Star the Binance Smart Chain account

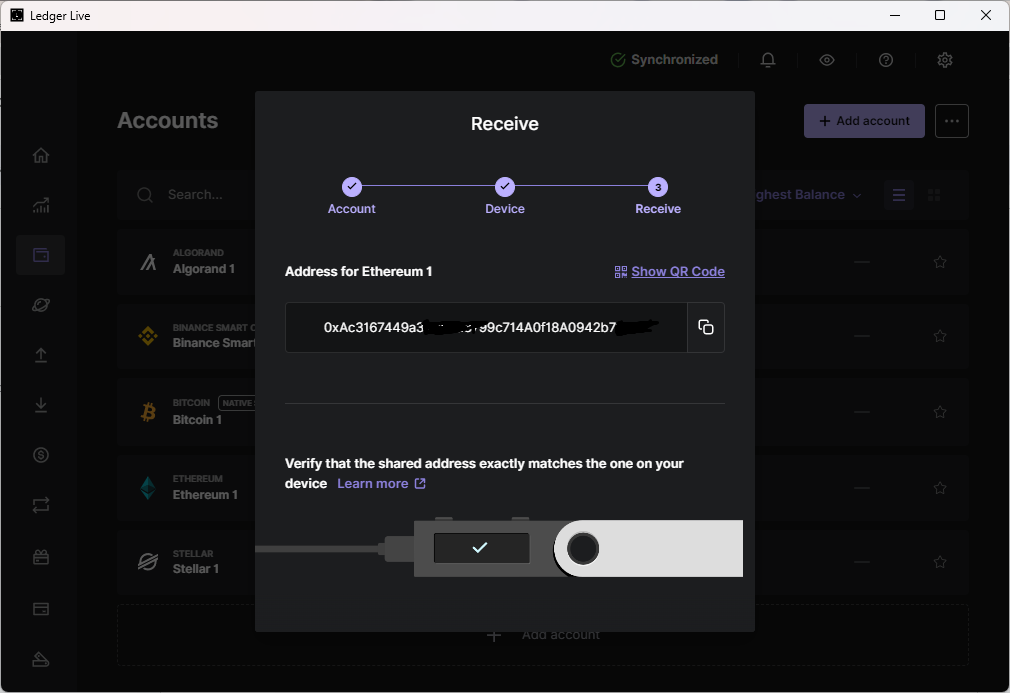(x=940, y=336)
